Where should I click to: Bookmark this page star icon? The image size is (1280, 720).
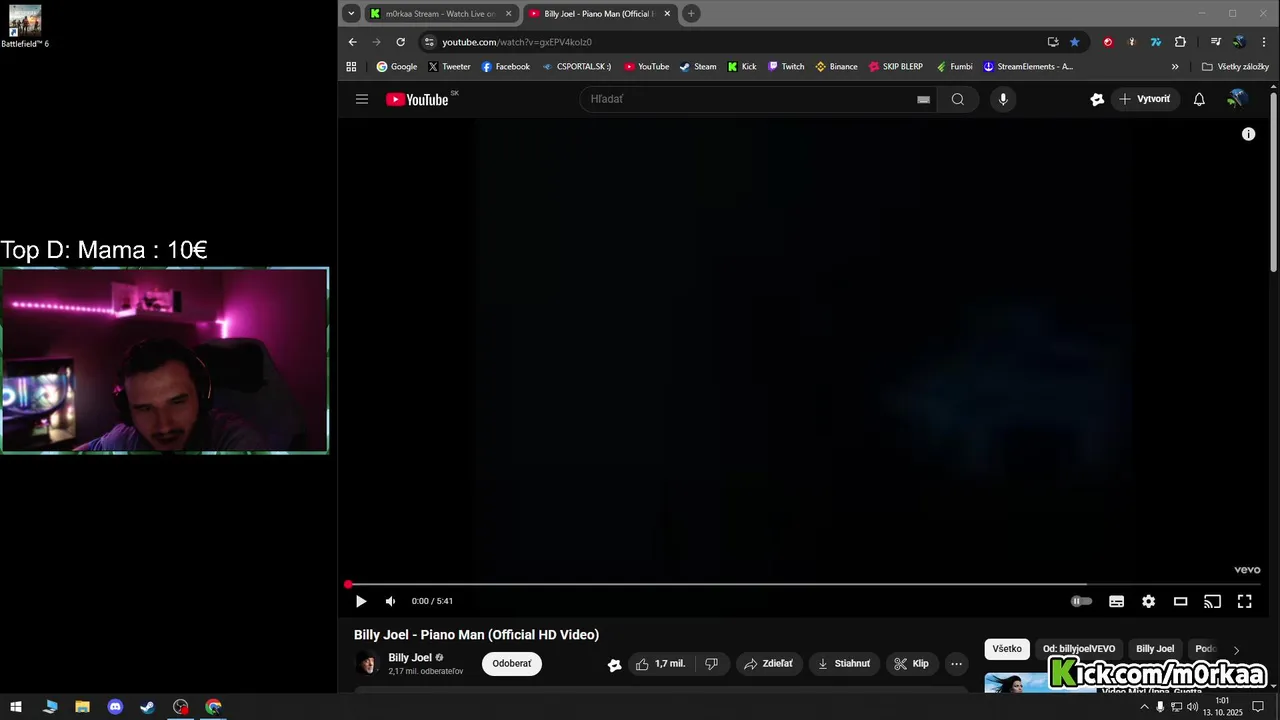point(1075,42)
